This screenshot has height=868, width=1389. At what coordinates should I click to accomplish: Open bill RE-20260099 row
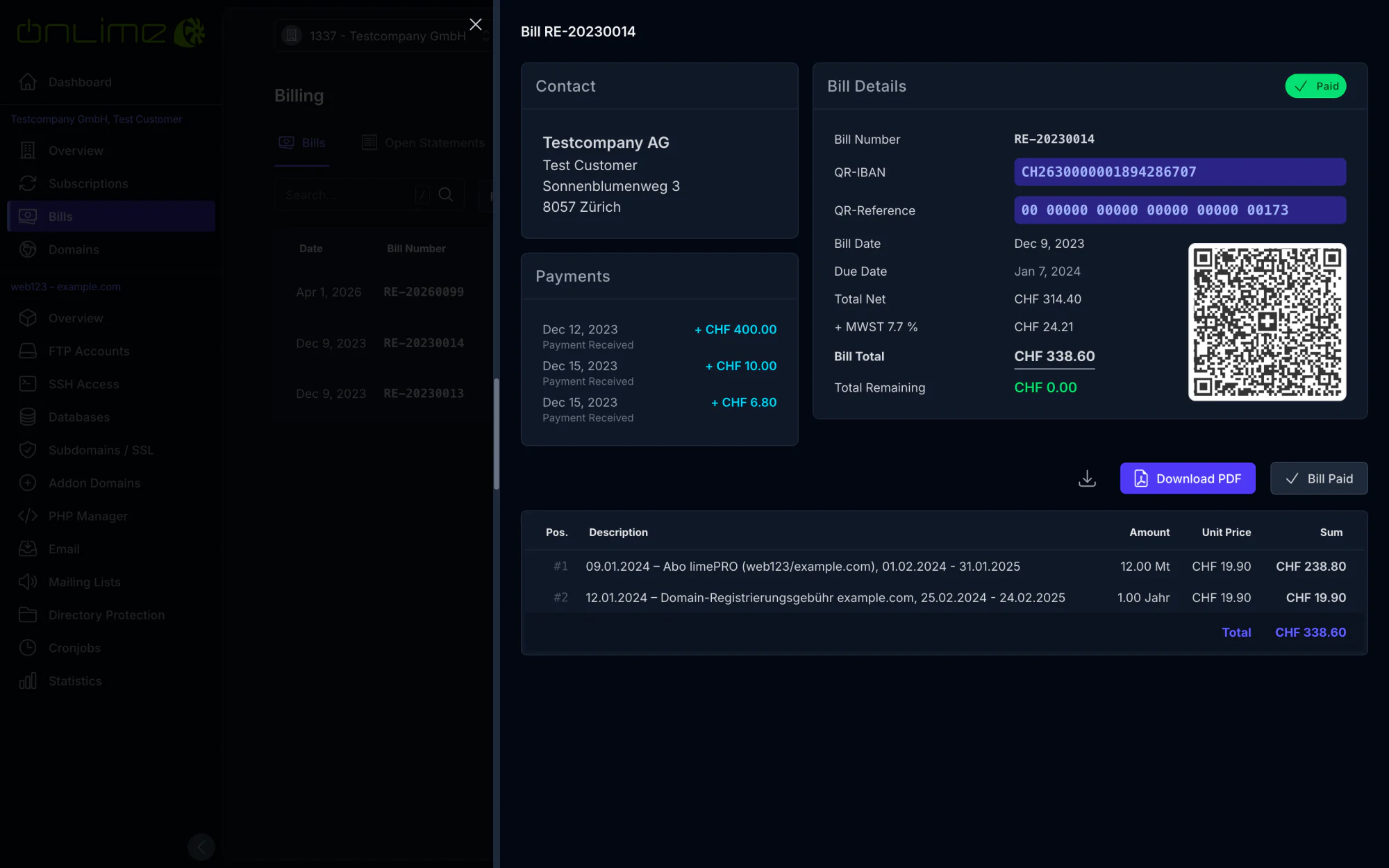click(384, 292)
